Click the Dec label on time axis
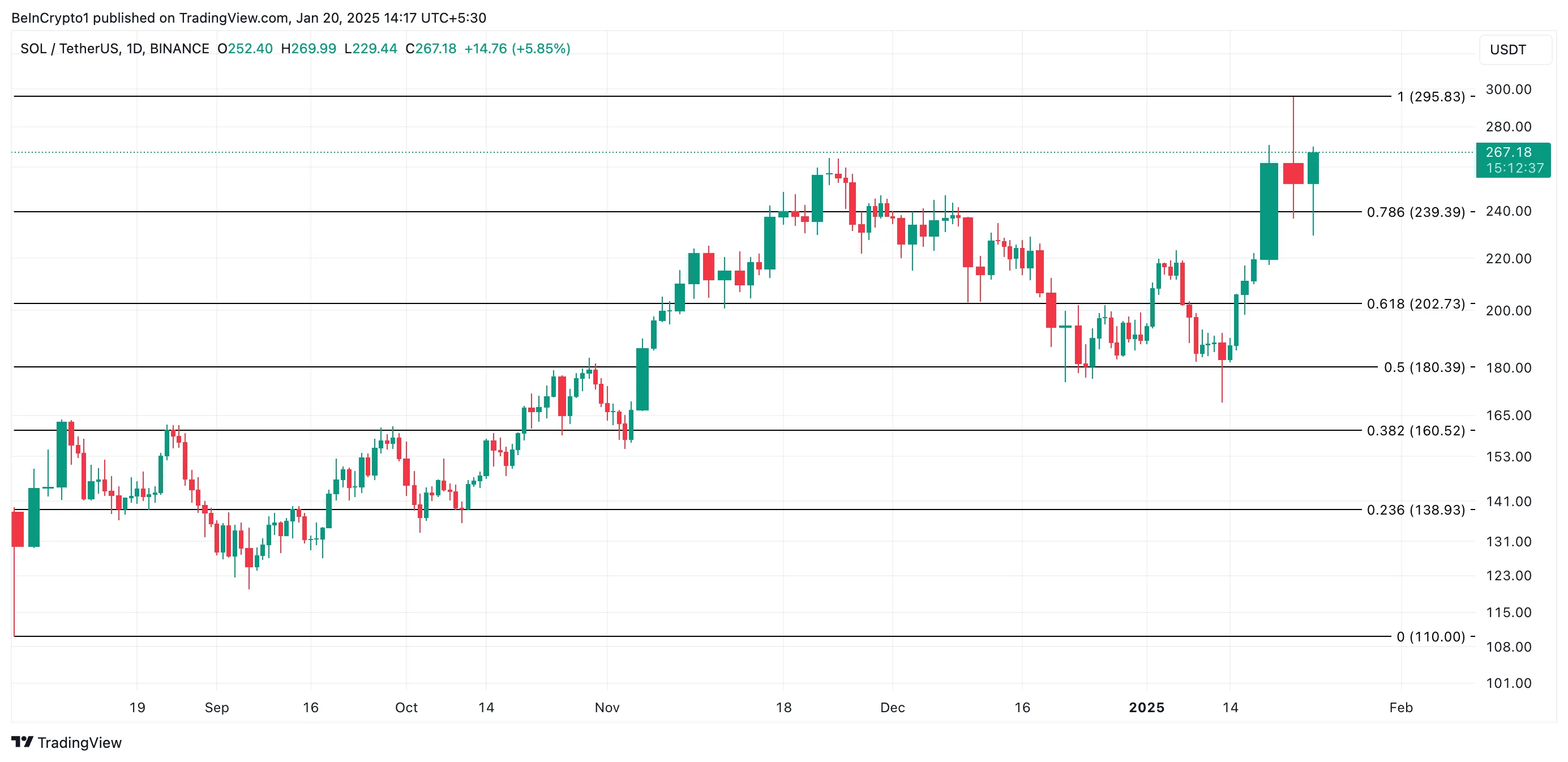 point(892,707)
